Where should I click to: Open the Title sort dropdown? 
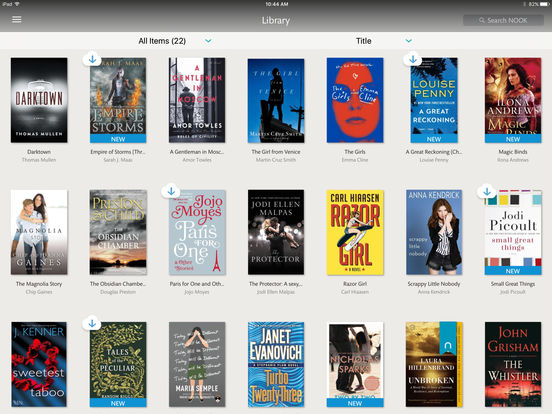pos(383,41)
